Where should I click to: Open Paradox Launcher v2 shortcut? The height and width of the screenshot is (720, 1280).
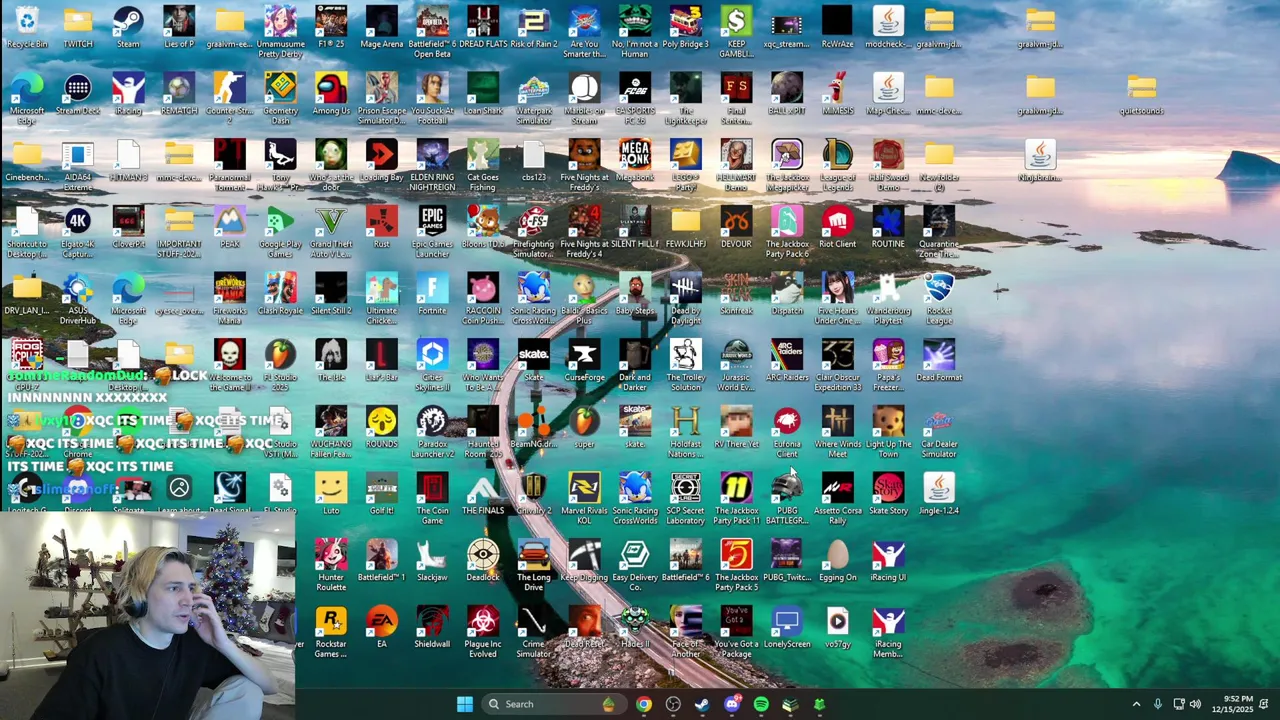coord(432,432)
